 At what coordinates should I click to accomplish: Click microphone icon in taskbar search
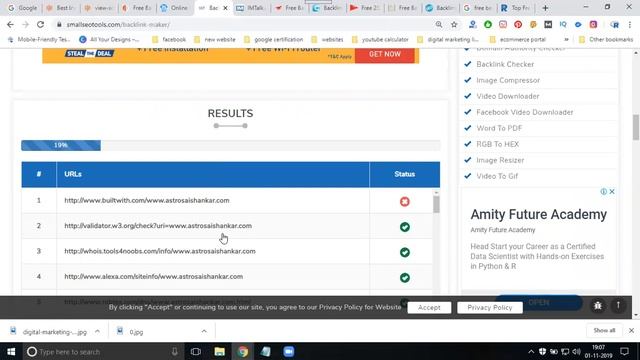(175, 351)
